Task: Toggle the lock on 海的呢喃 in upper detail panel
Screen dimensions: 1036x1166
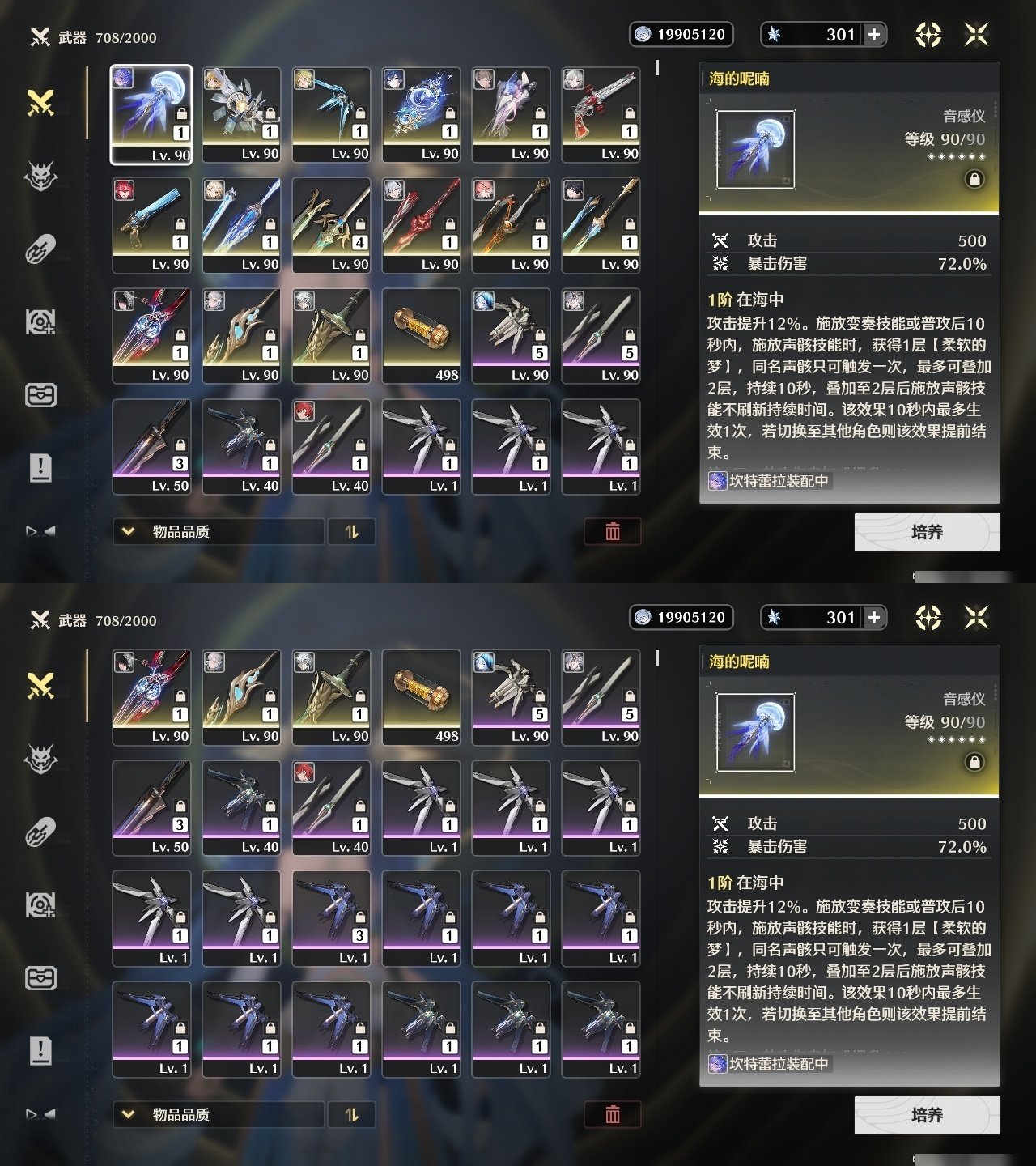Action: click(974, 179)
